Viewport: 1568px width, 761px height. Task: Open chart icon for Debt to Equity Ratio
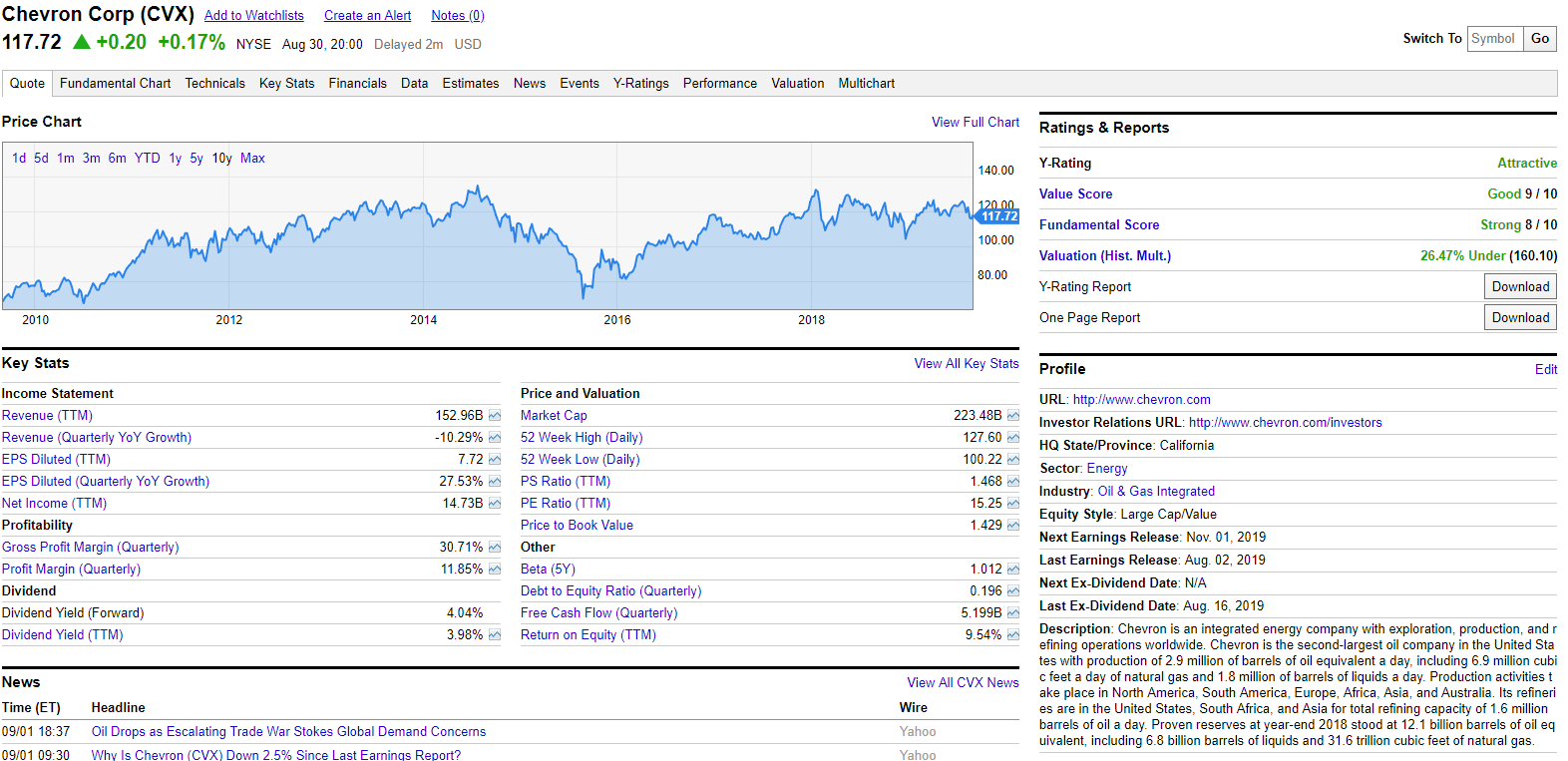1013,591
